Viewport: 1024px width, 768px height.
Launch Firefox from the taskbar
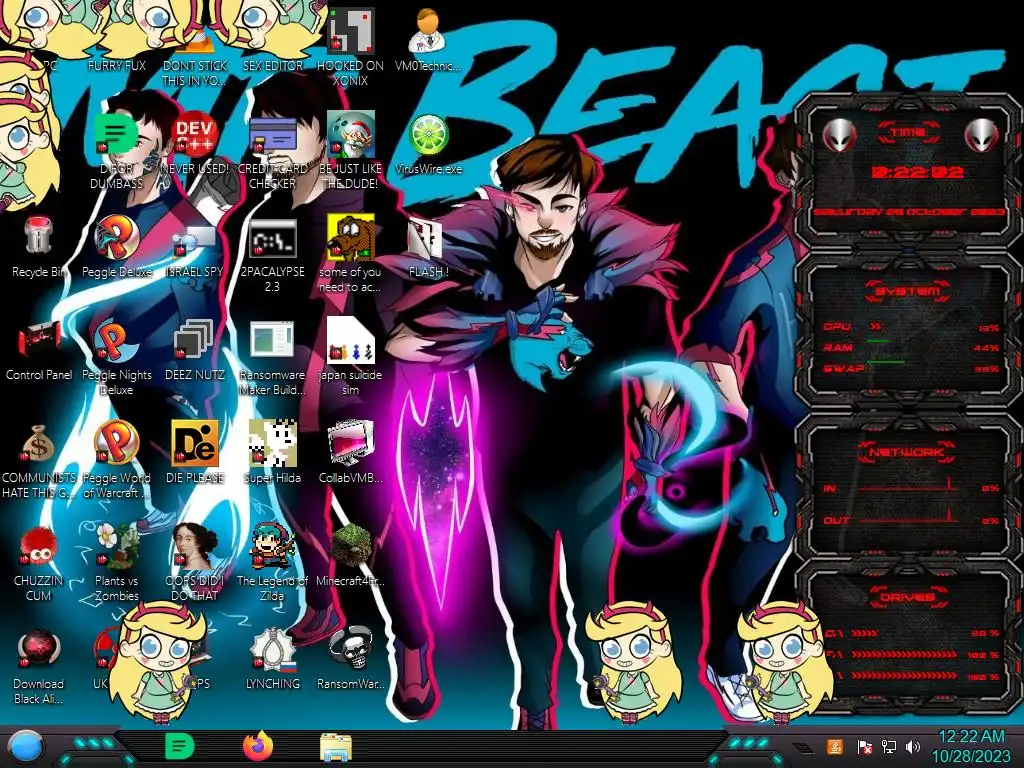coord(257,746)
